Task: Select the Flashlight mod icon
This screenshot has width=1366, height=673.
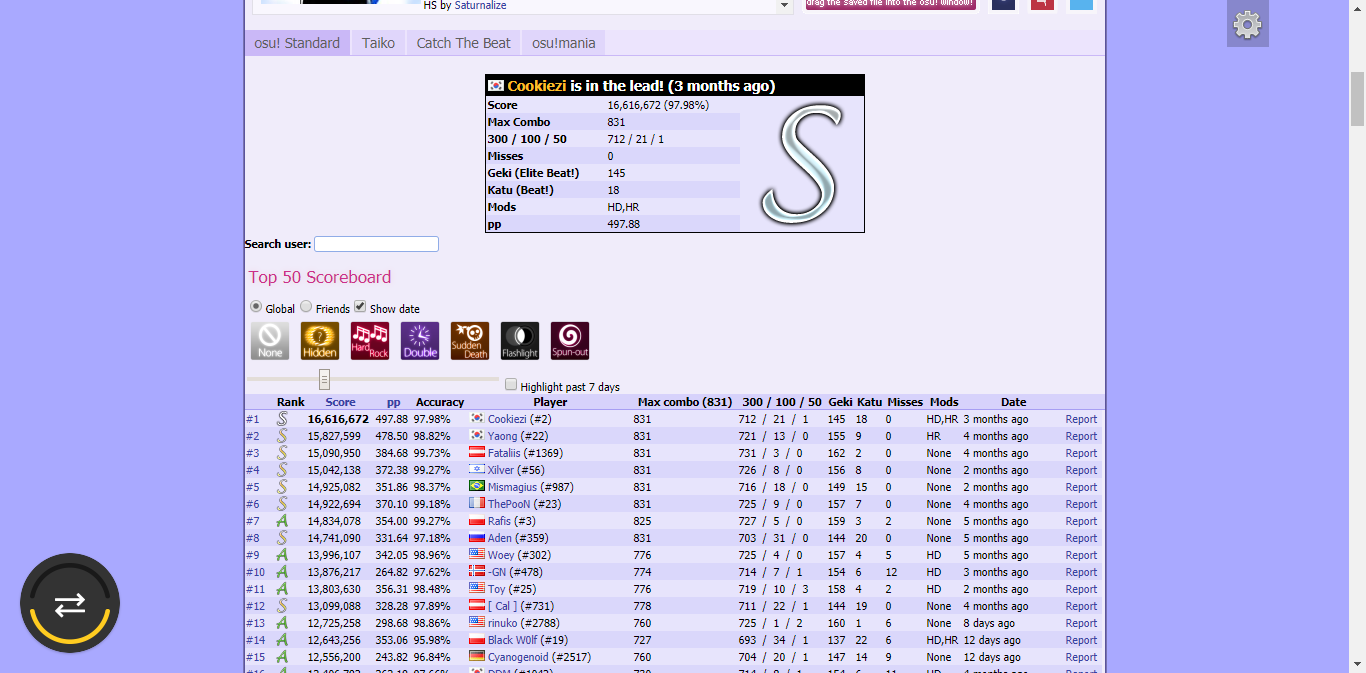Action: coord(520,341)
